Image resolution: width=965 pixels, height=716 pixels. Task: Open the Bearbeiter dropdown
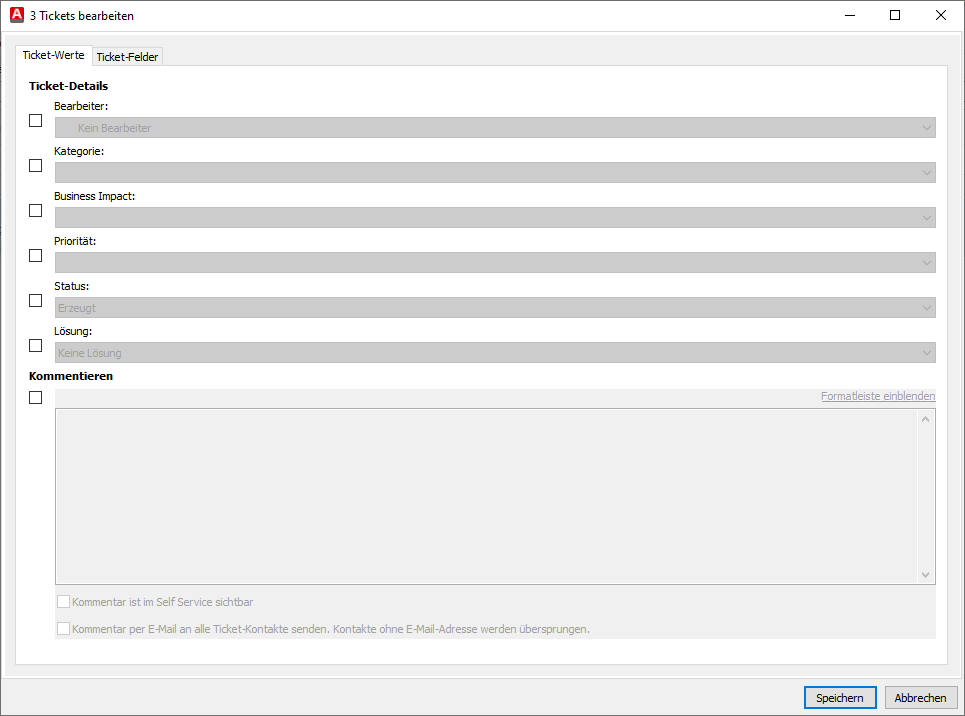tap(495, 128)
